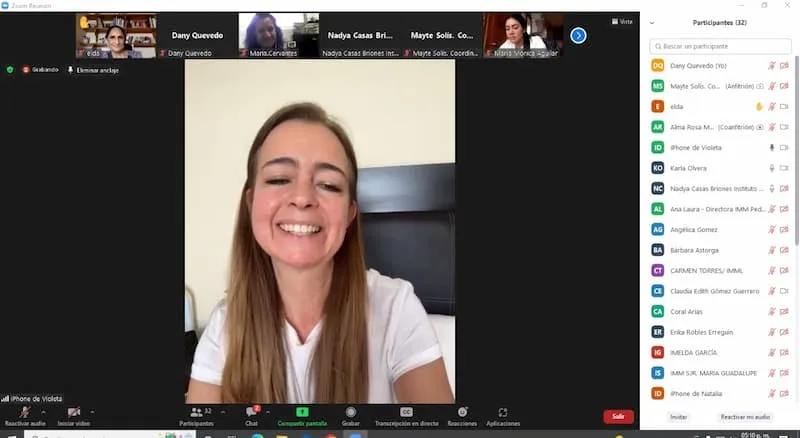The width and height of the screenshot is (800, 438).
Task: Toggle Reactivar audio microphone button
Action: pos(24,412)
